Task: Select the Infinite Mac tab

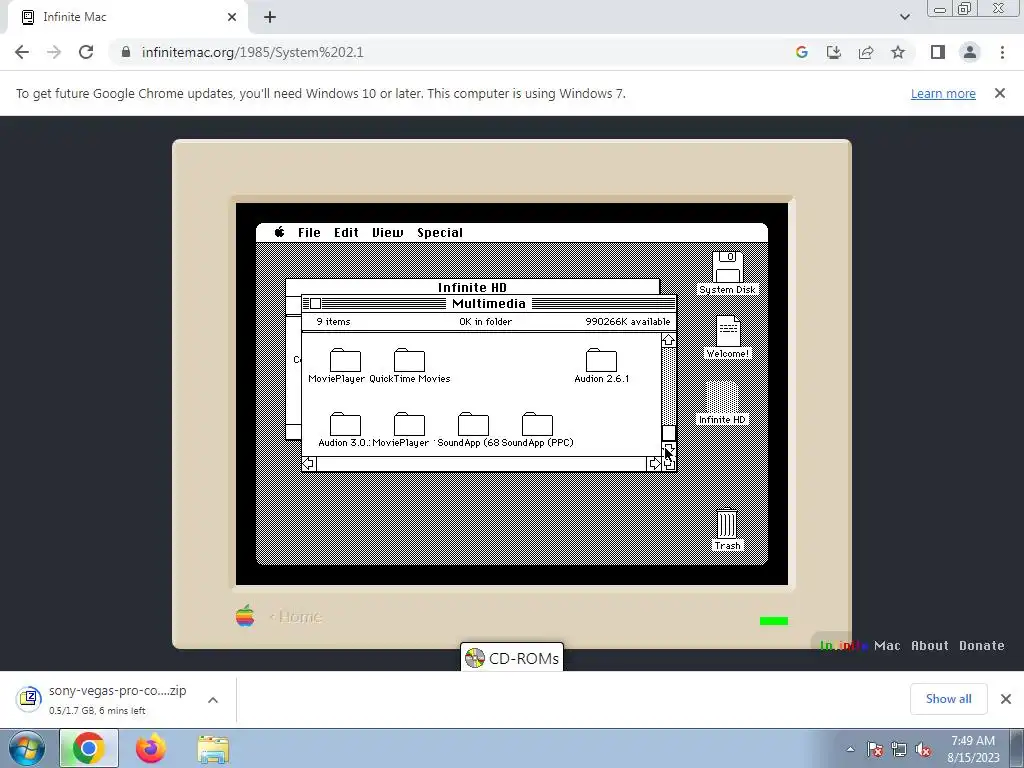Action: (127, 17)
